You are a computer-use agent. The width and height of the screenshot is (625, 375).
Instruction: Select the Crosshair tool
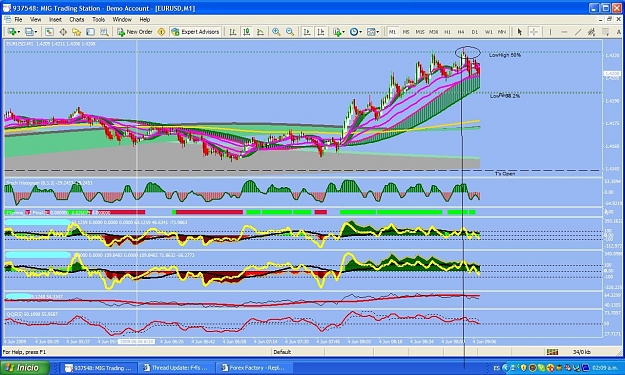tap(534, 32)
